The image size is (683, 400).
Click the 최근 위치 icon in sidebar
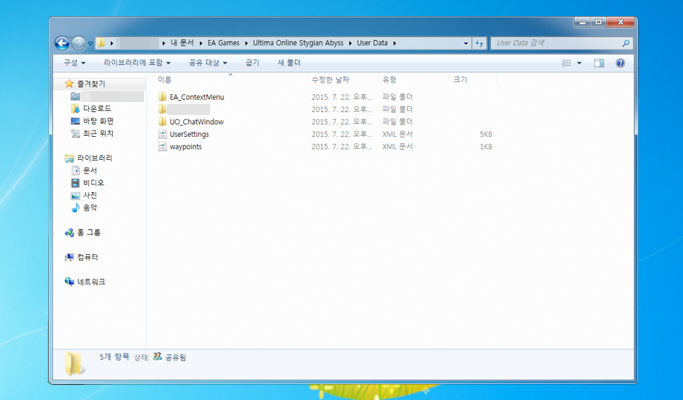pos(75,133)
